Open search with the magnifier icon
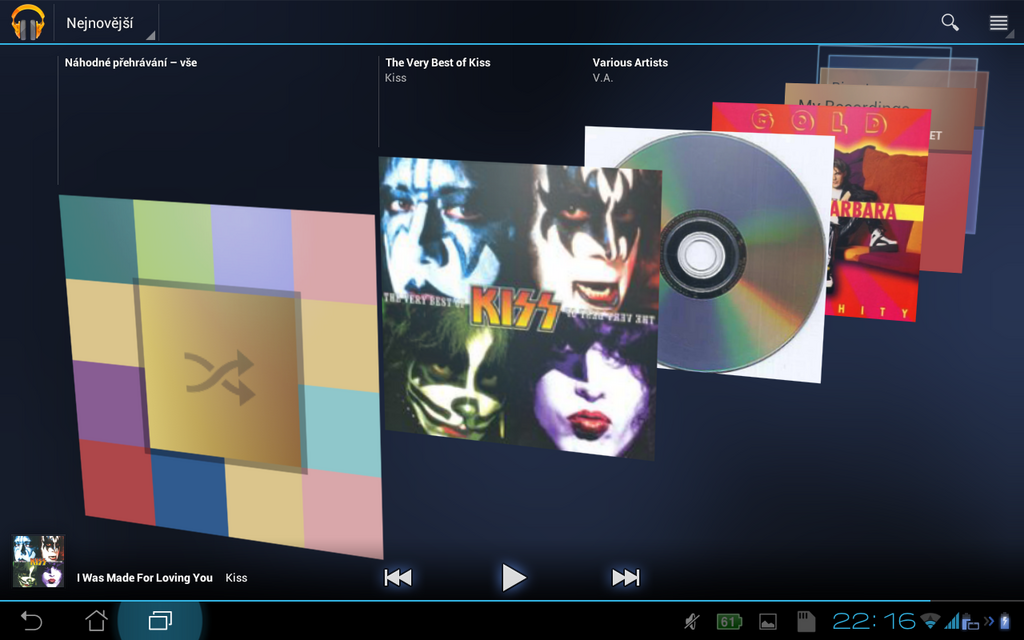 click(949, 22)
